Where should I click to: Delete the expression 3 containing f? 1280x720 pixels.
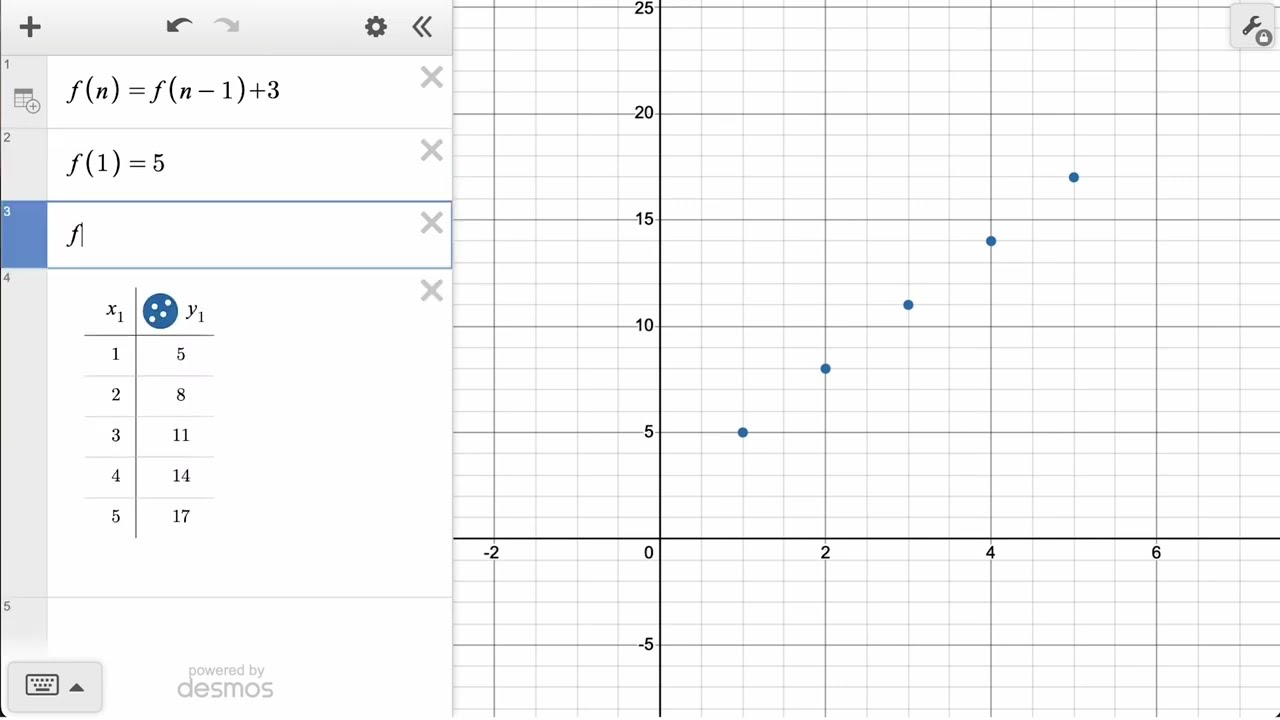(x=431, y=223)
